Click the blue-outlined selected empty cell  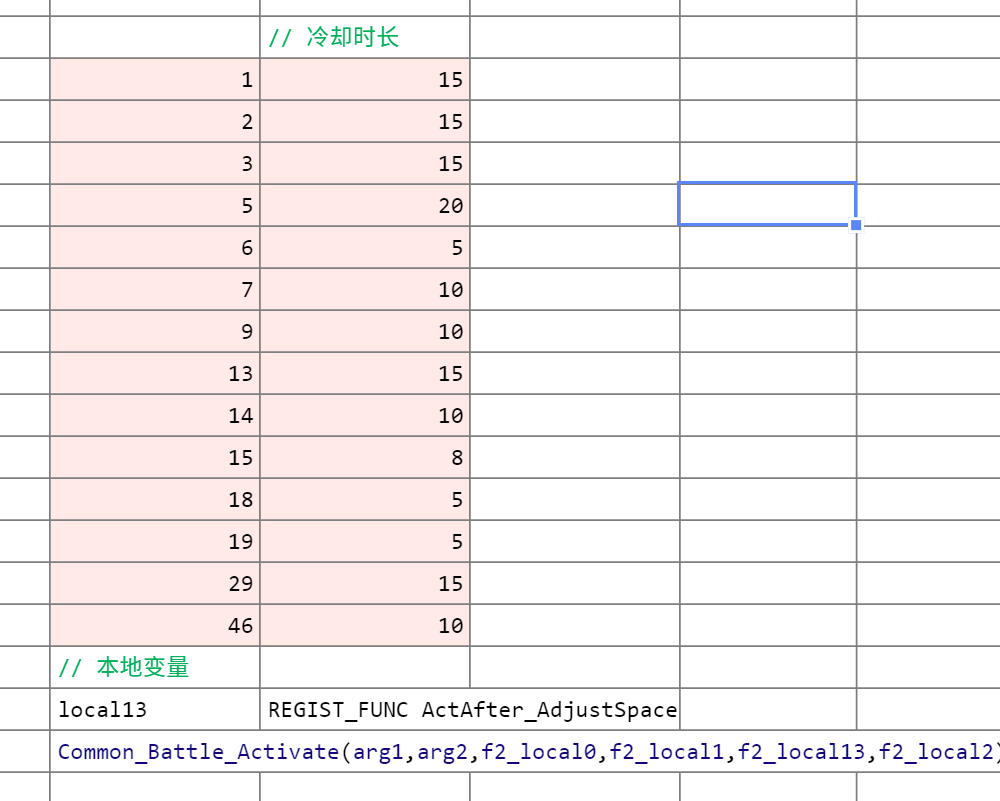click(767, 204)
